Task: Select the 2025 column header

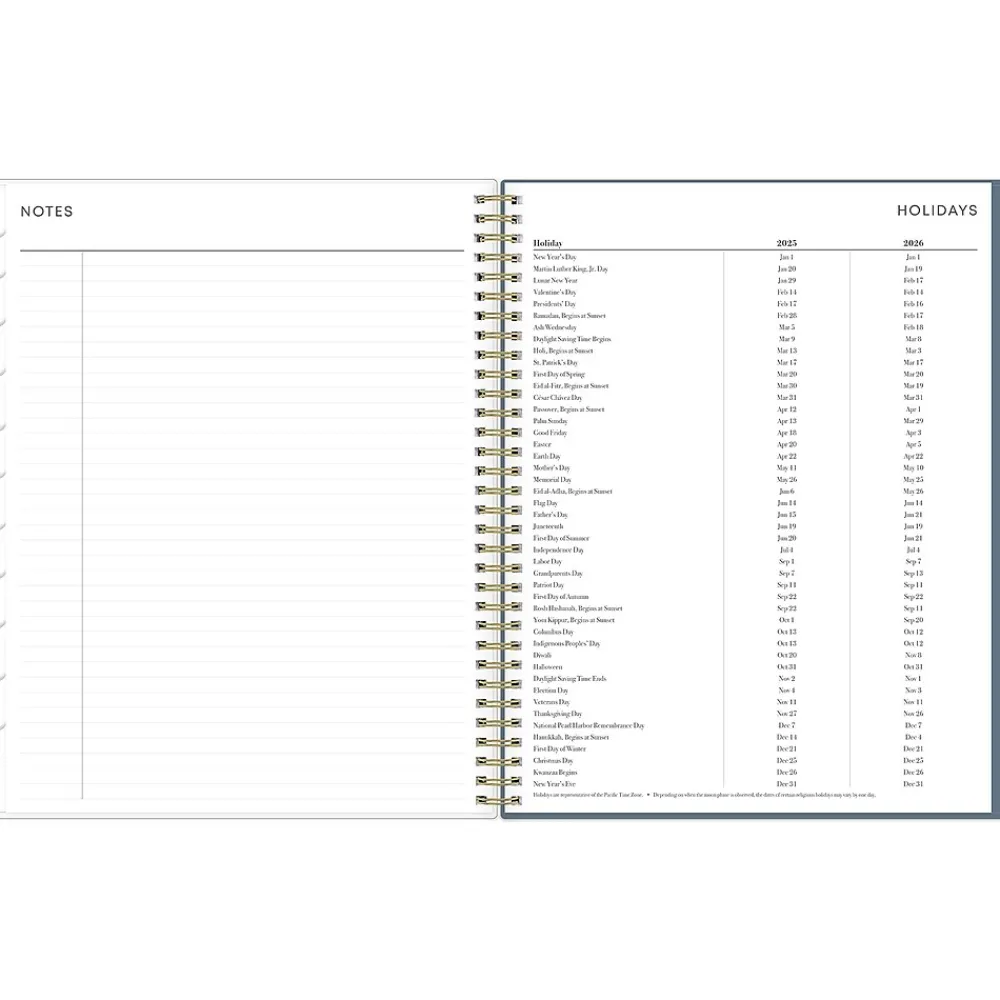Action: (x=787, y=243)
